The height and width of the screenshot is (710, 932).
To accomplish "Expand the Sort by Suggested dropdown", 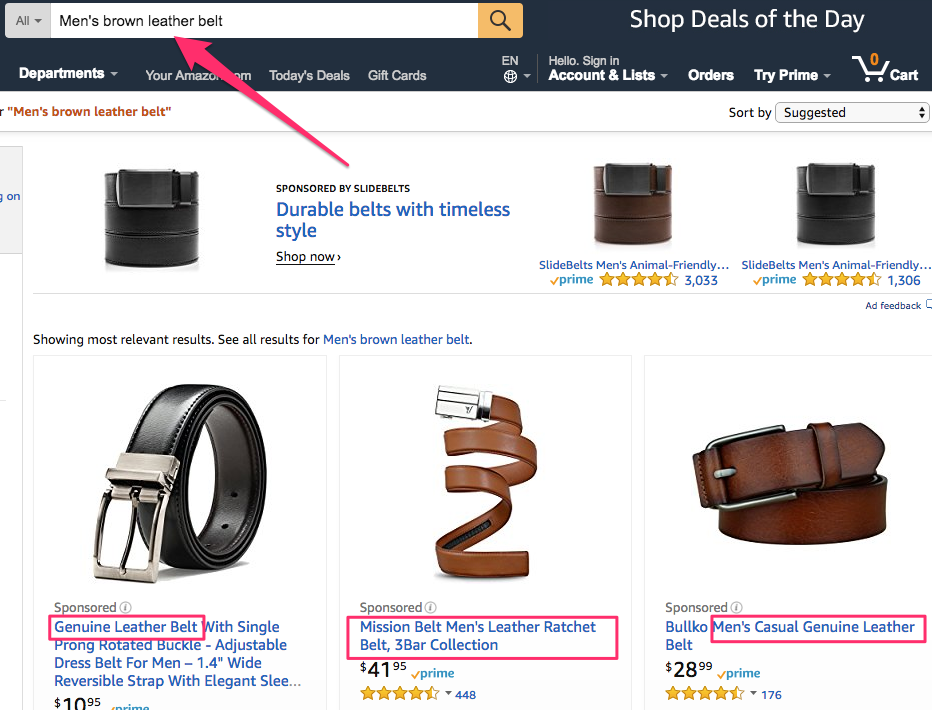I will [x=853, y=113].
